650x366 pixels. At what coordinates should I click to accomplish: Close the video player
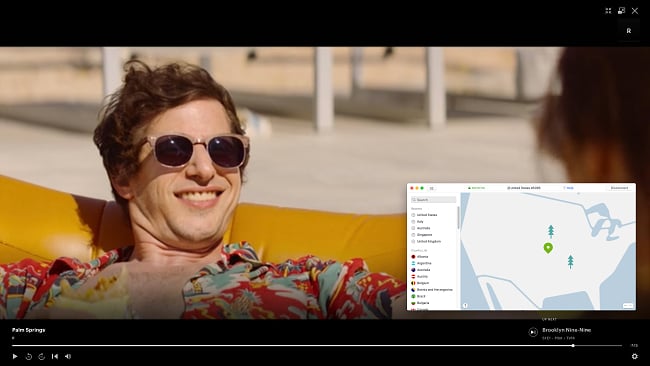635,11
